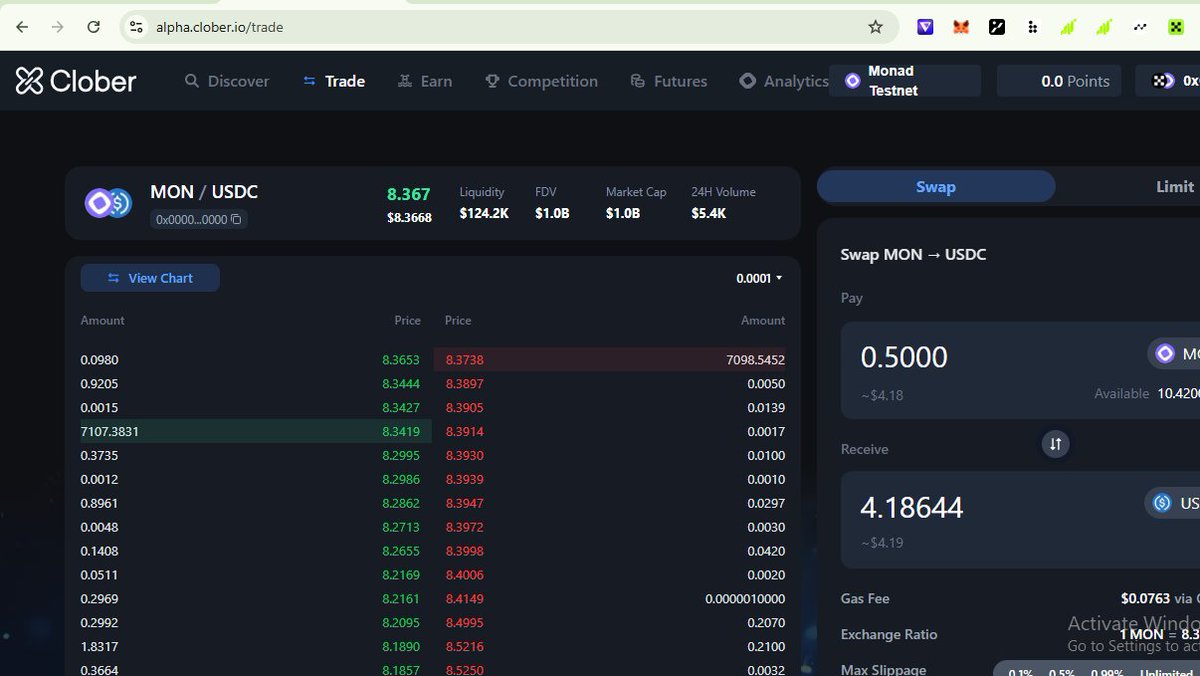Open site information icon in address bar
This screenshot has height=676, width=1200.
137,27
